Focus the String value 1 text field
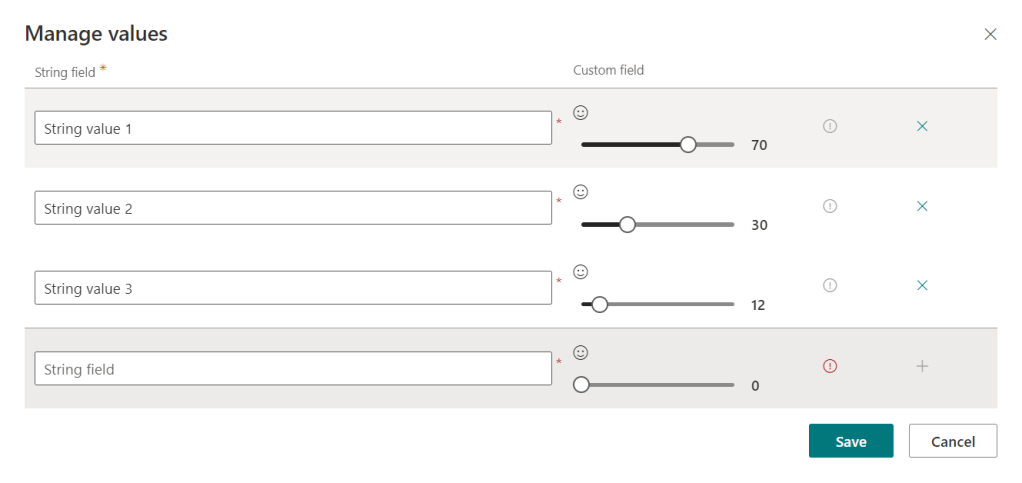1022x483 pixels. (292, 128)
